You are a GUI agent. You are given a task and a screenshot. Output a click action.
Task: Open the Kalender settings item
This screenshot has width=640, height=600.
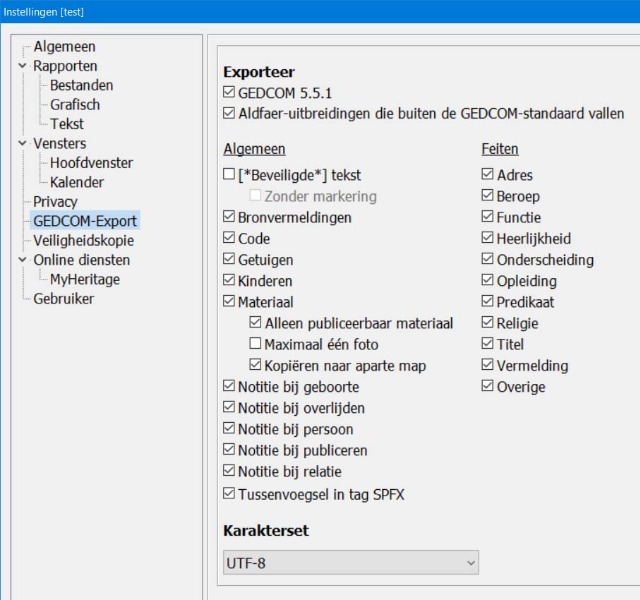coord(77,182)
